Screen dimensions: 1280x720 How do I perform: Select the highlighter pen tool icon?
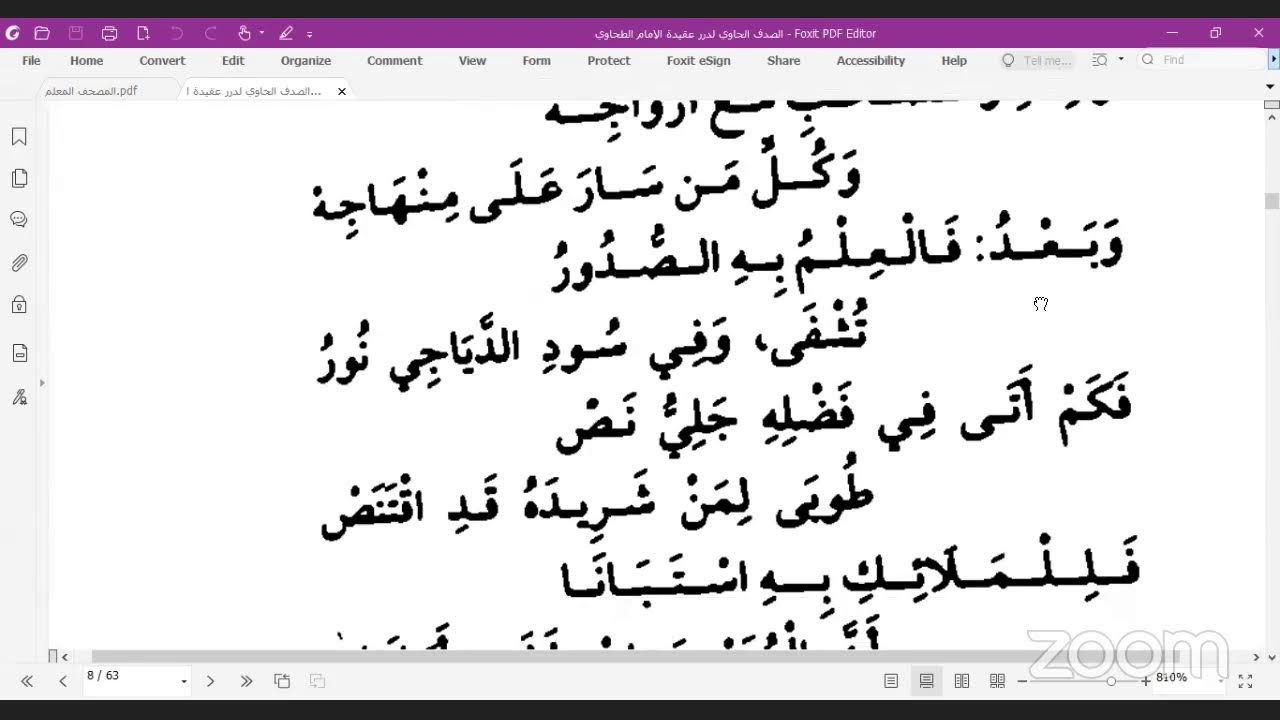tap(286, 33)
